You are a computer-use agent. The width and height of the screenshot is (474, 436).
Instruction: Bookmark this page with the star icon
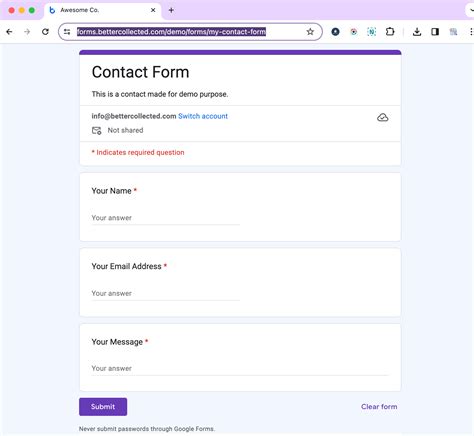(310, 32)
